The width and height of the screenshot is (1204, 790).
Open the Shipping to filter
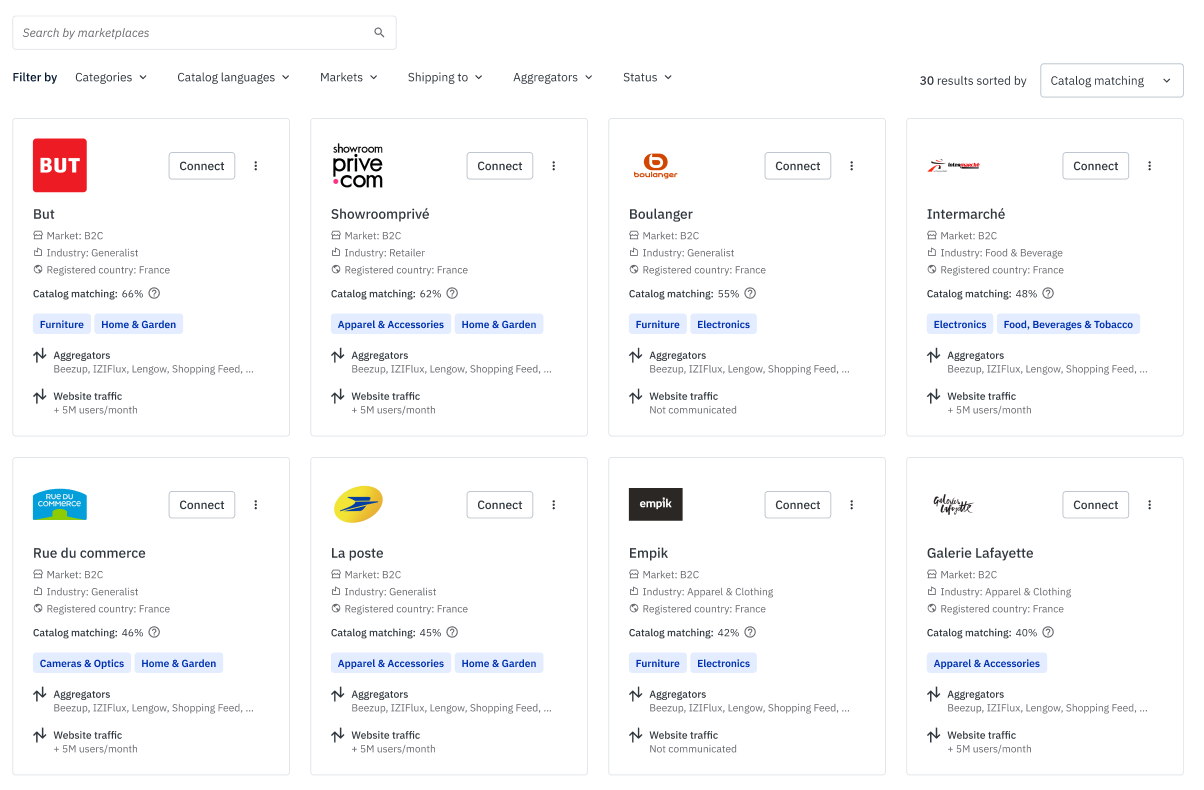click(445, 77)
